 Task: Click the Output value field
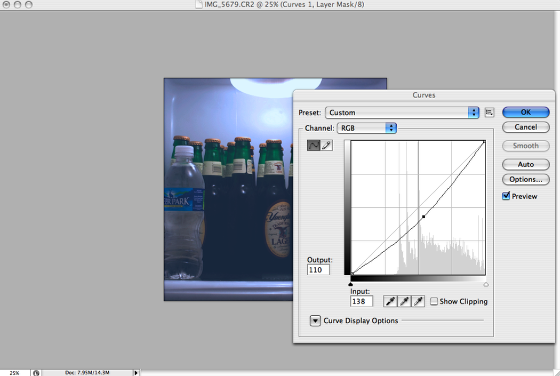318,270
